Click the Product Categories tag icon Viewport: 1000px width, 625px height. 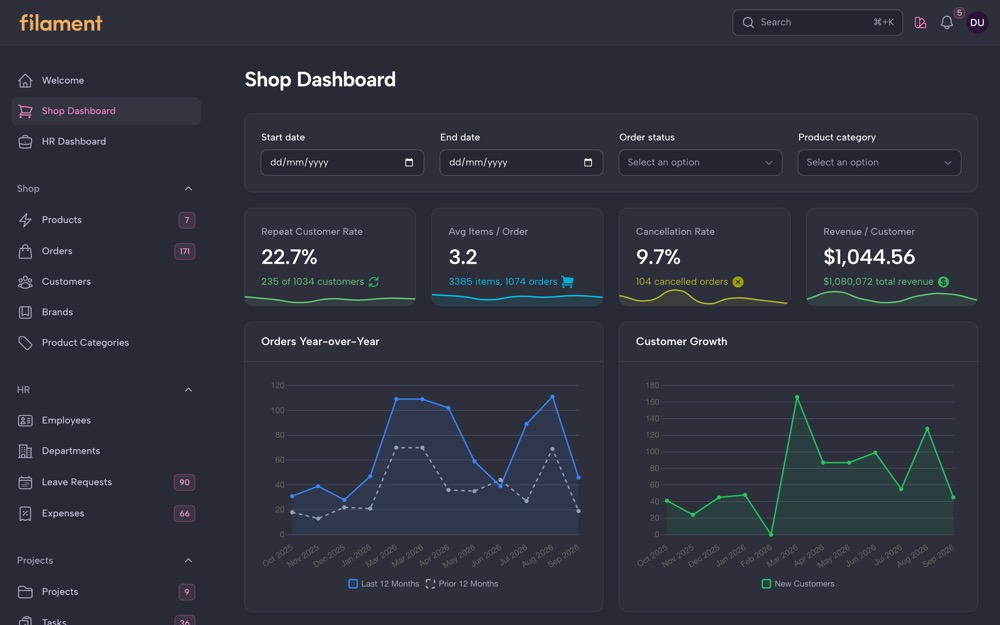[x=25, y=343]
